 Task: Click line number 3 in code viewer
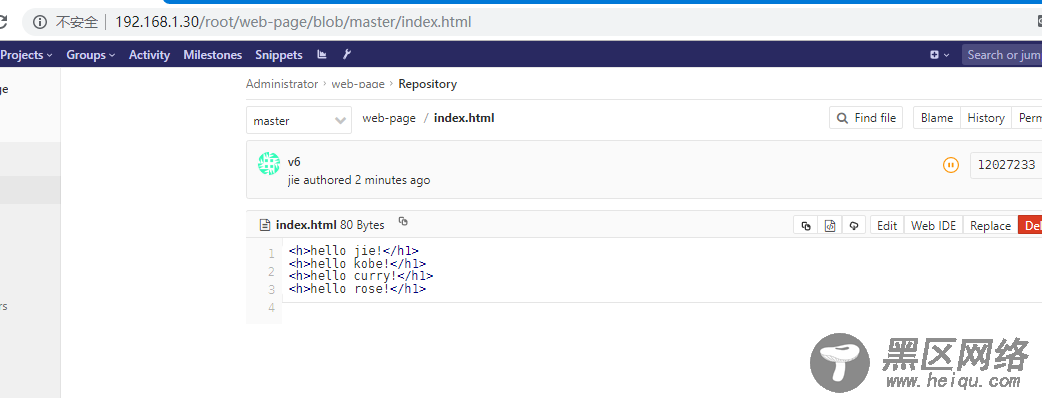(x=271, y=290)
